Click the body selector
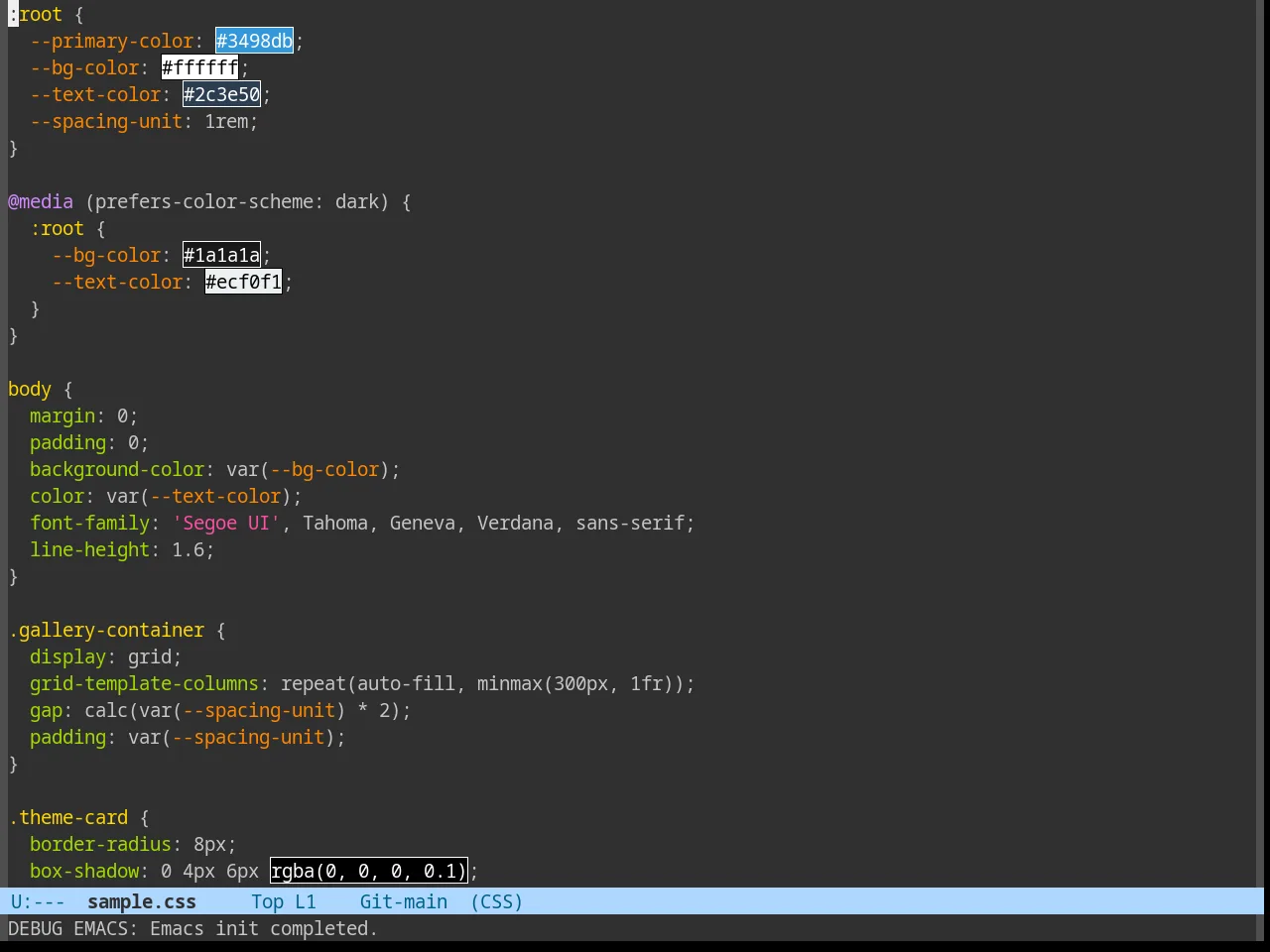 pyautogui.click(x=30, y=389)
